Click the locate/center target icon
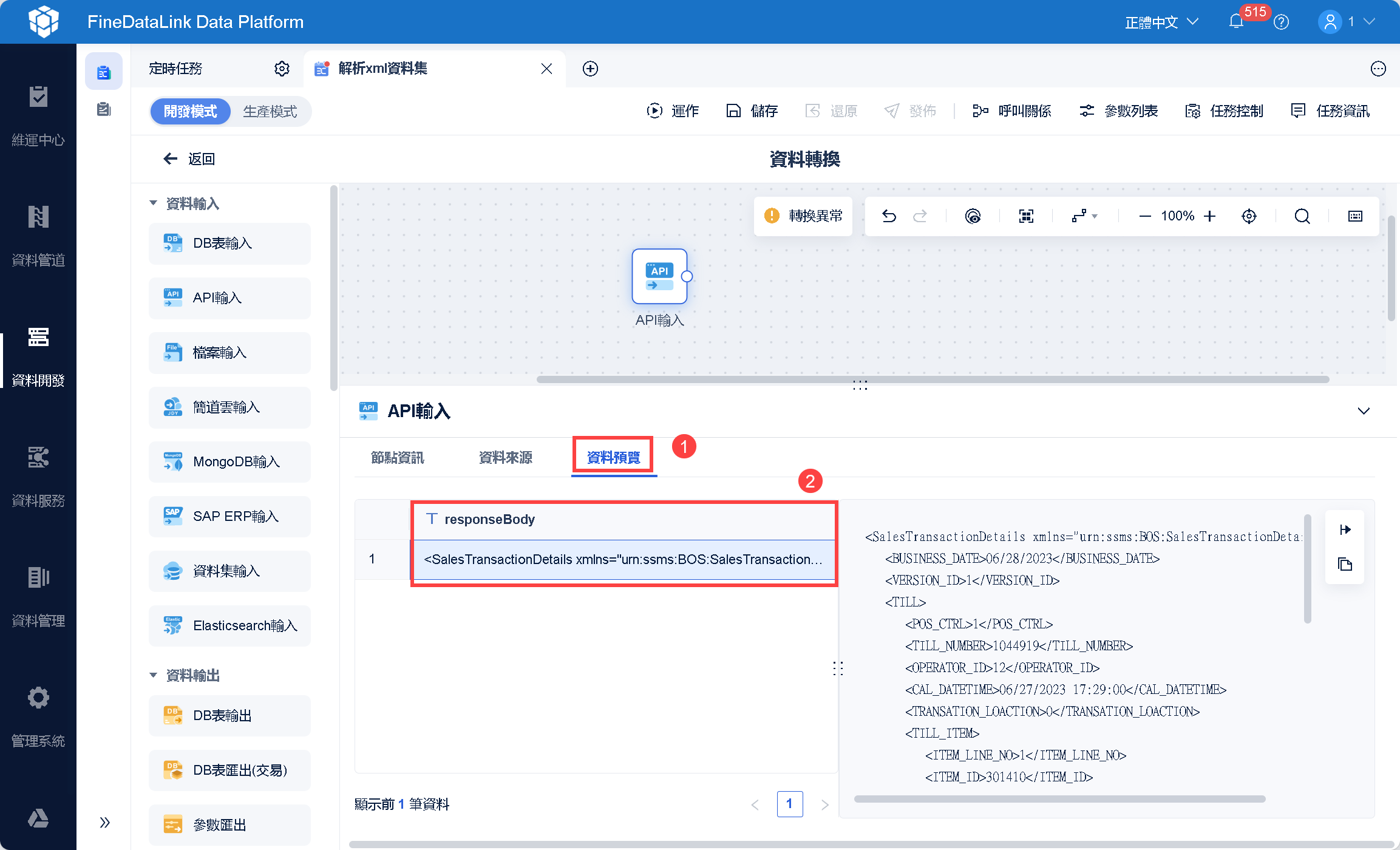This screenshot has width=1400, height=850. pyautogui.click(x=1249, y=216)
